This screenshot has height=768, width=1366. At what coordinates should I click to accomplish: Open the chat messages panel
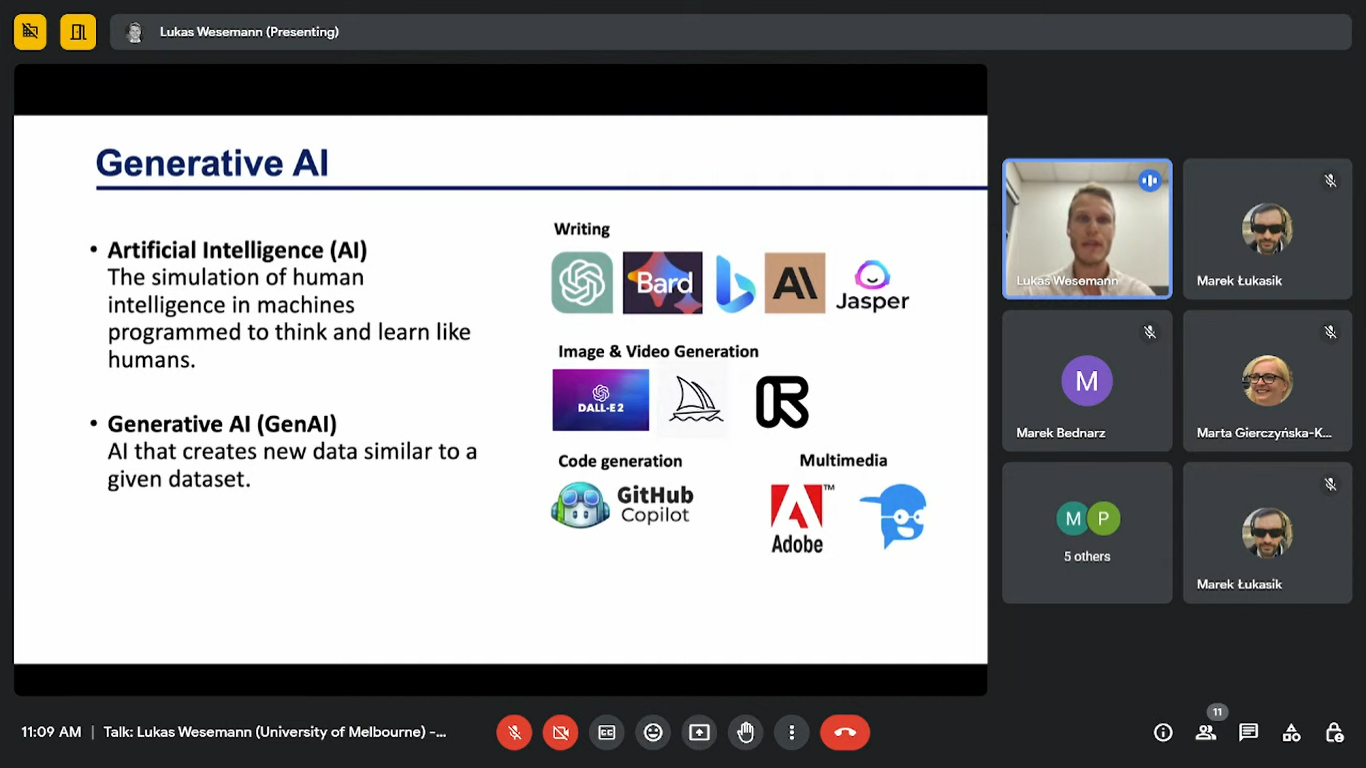[x=1248, y=733]
